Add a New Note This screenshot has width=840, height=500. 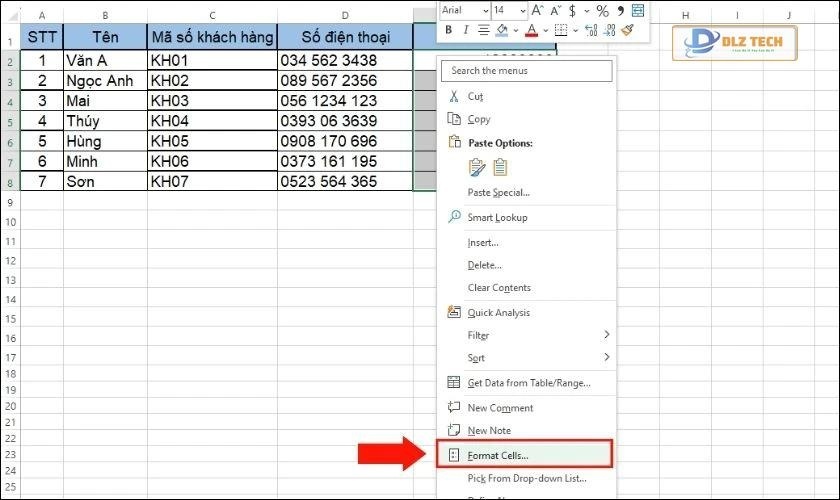(x=489, y=431)
